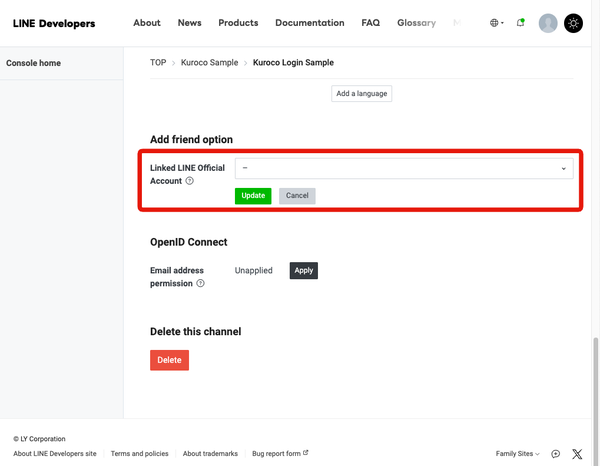Click the red Delete button
The height and width of the screenshot is (466, 600).
pyautogui.click(x=170, y=360)
